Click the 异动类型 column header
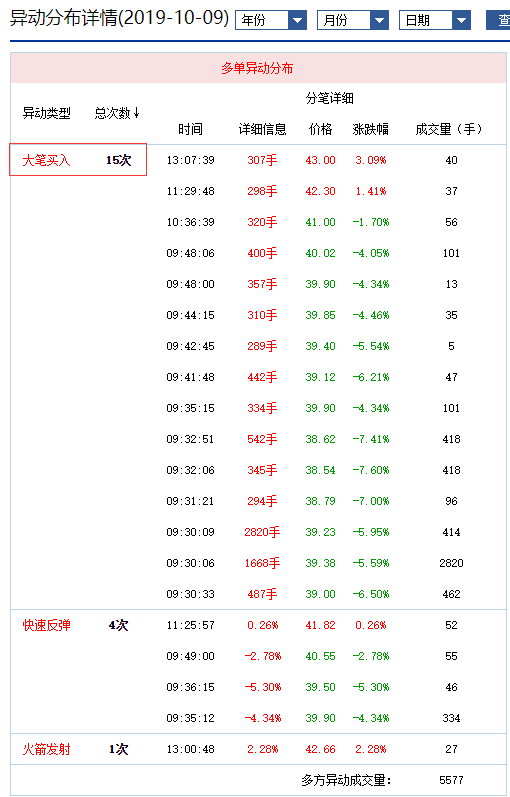Viewport: 510px width, 797px height. point(46,113)
